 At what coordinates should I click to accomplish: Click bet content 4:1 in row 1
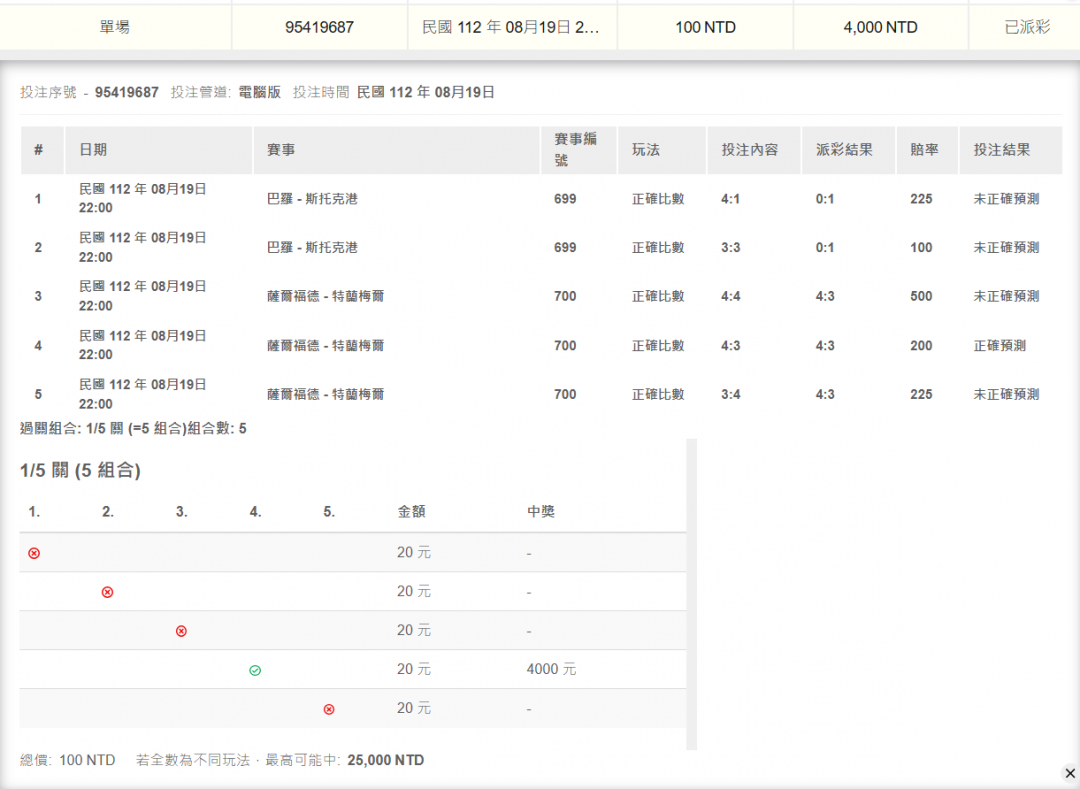730,199
